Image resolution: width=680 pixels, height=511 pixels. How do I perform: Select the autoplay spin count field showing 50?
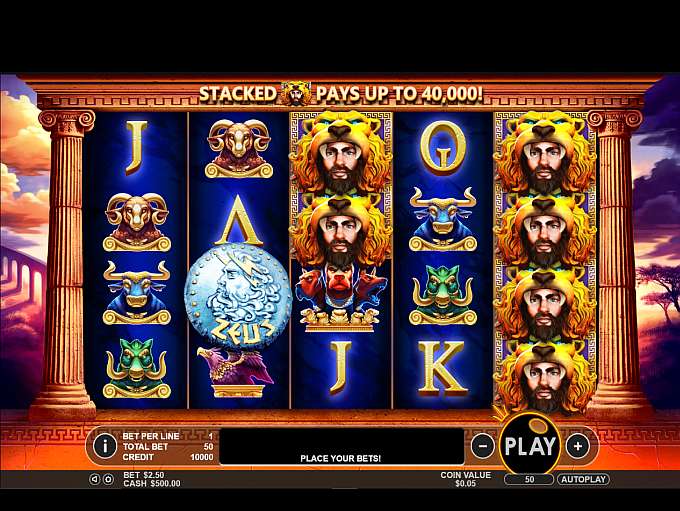529,479
